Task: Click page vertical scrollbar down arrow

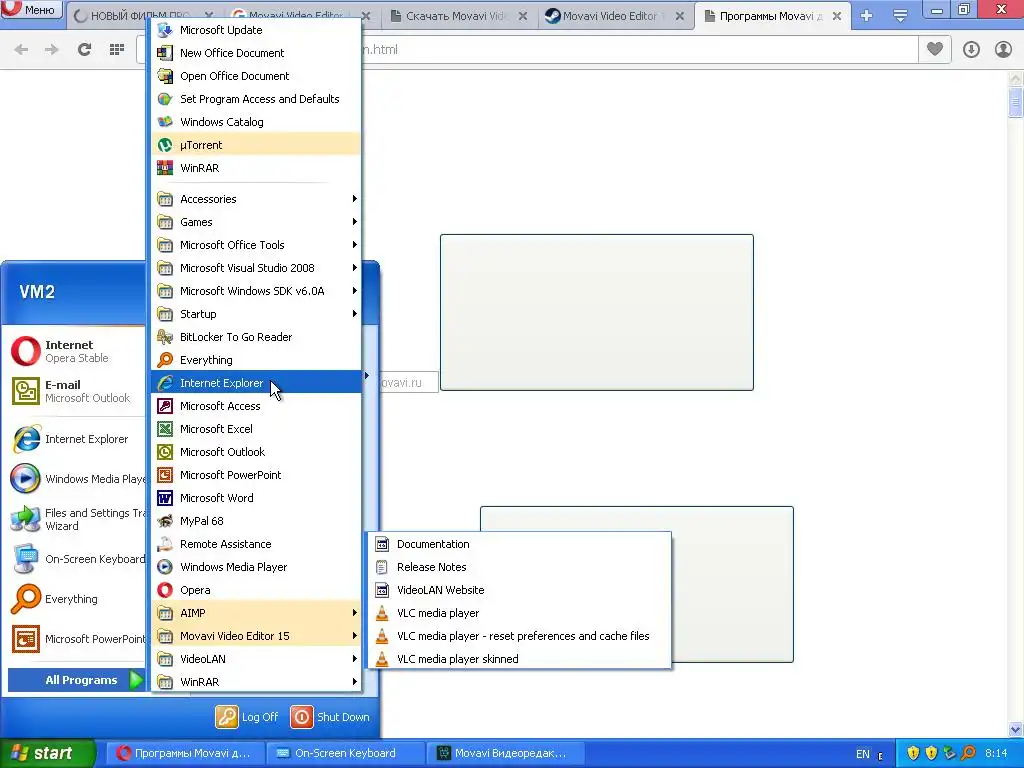Action: 1016,729
